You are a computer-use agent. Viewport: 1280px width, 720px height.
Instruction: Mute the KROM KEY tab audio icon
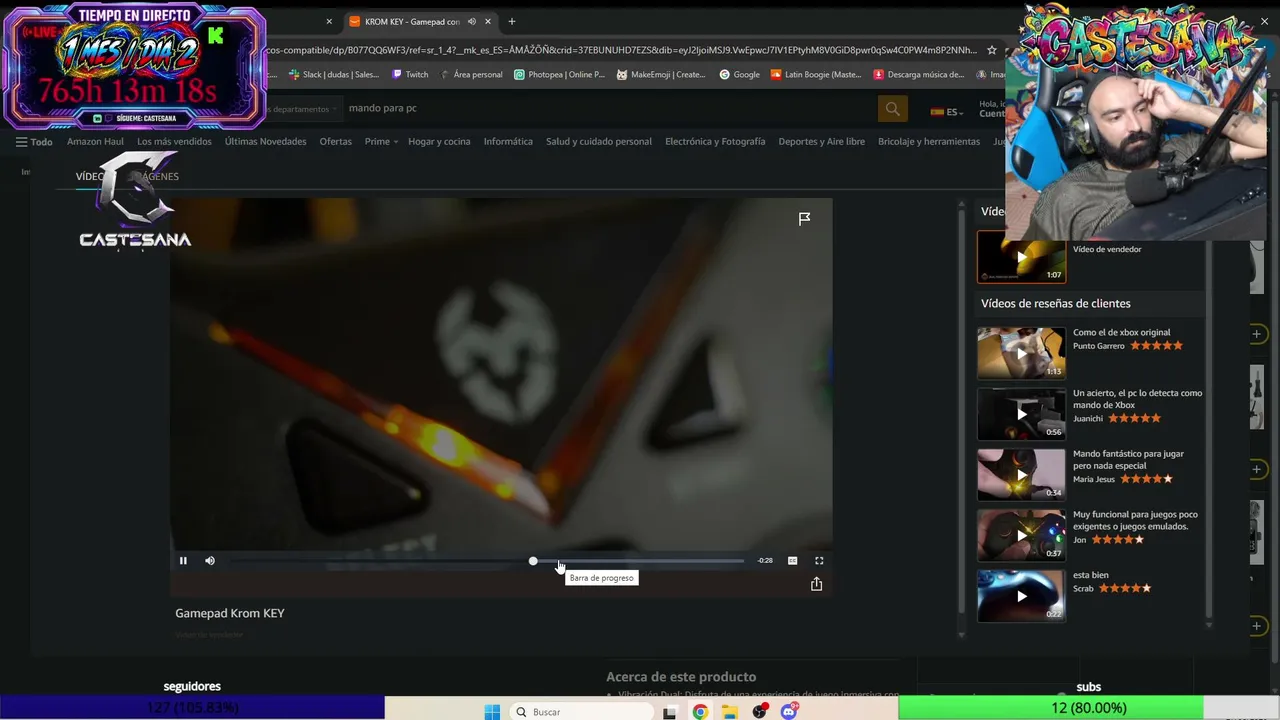(471, 21)
